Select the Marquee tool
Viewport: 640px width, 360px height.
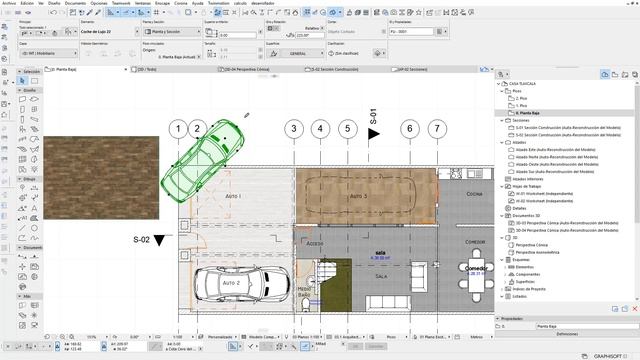pyautogui.click(x=35, y=81)
